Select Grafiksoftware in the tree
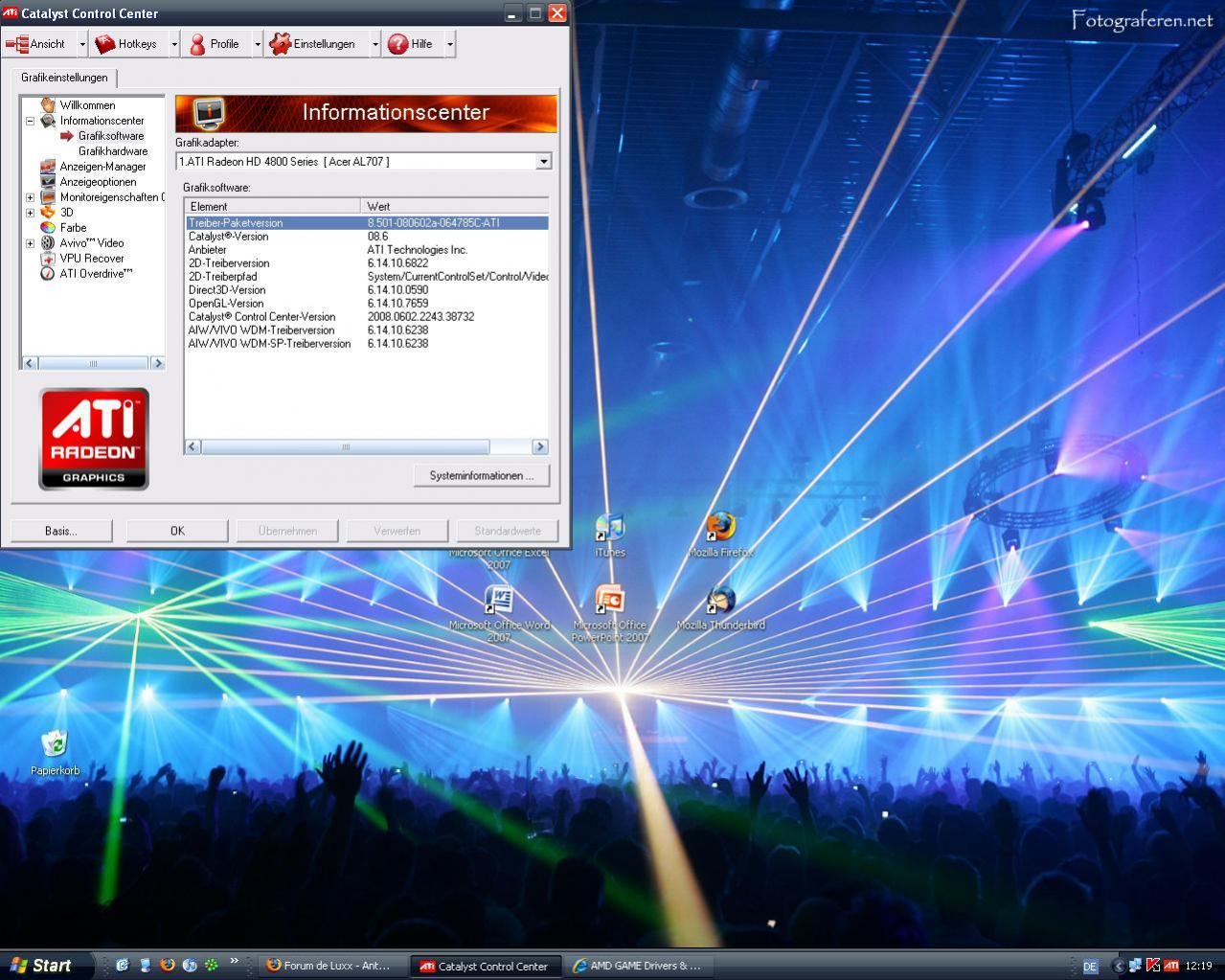 (x=111, y=136)
